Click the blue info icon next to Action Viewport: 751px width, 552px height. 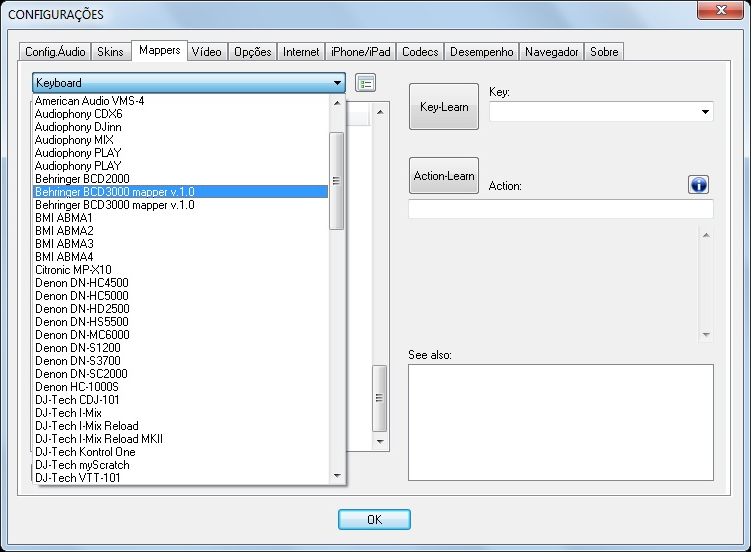click(698, 185)
